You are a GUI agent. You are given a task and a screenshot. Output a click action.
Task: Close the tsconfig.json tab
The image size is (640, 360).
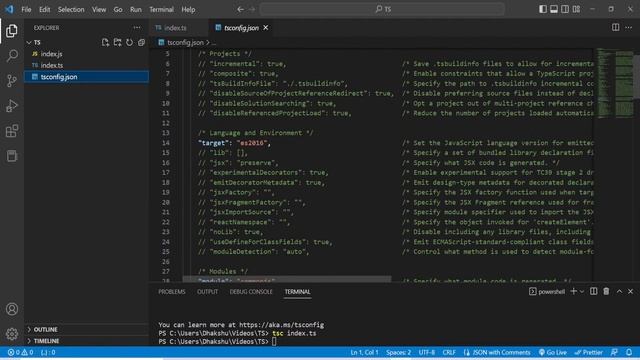266,27
